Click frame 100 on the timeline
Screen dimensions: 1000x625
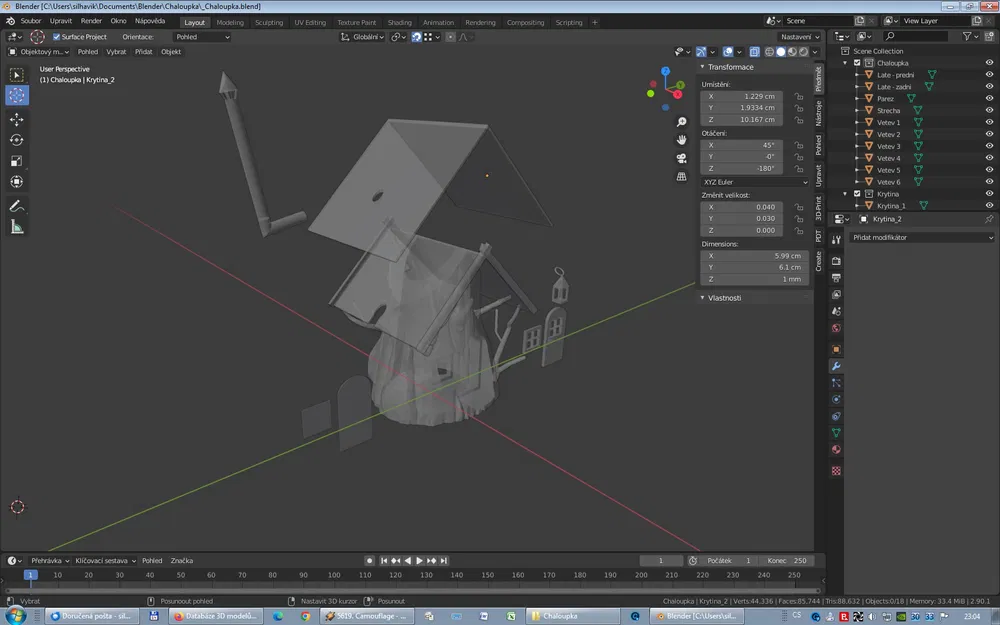(x=335, y=575)
